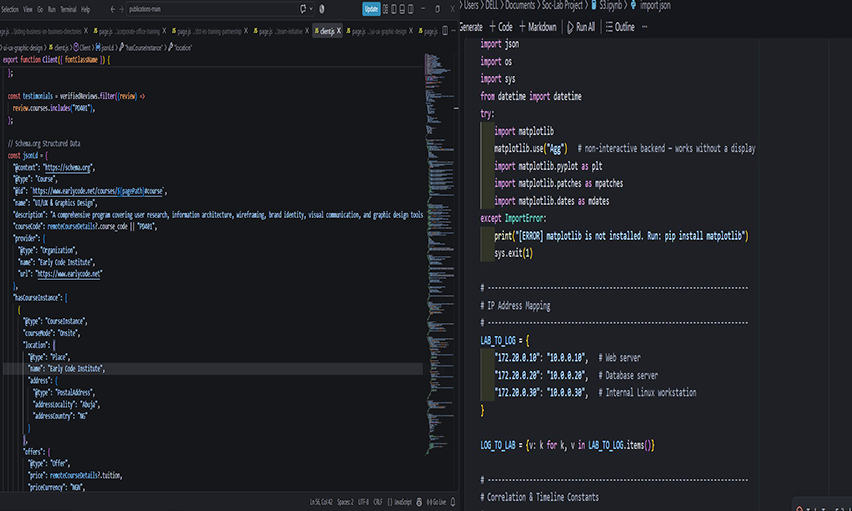
Task: Open the https://schema.org link in the code
Action: (68, 167)
